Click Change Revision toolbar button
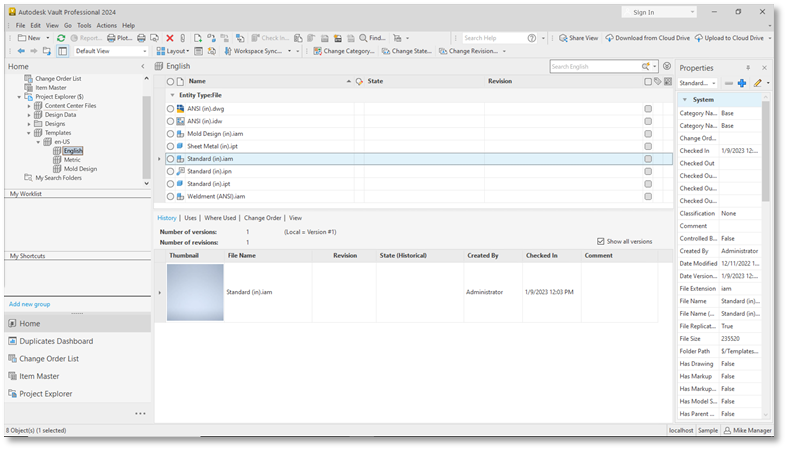This screenshot has height=450, width=787. (468, 51)
